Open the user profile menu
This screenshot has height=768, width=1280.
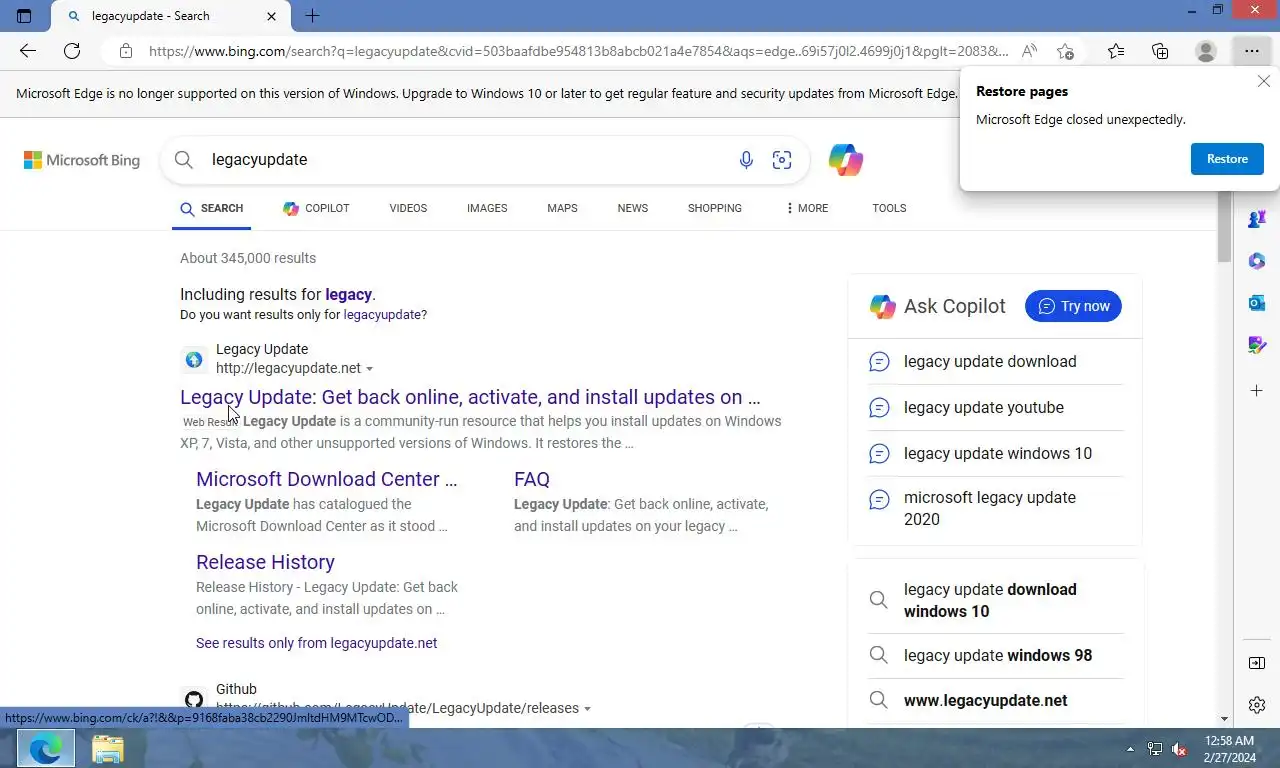pyautogui.click(x=1206, y=51)
